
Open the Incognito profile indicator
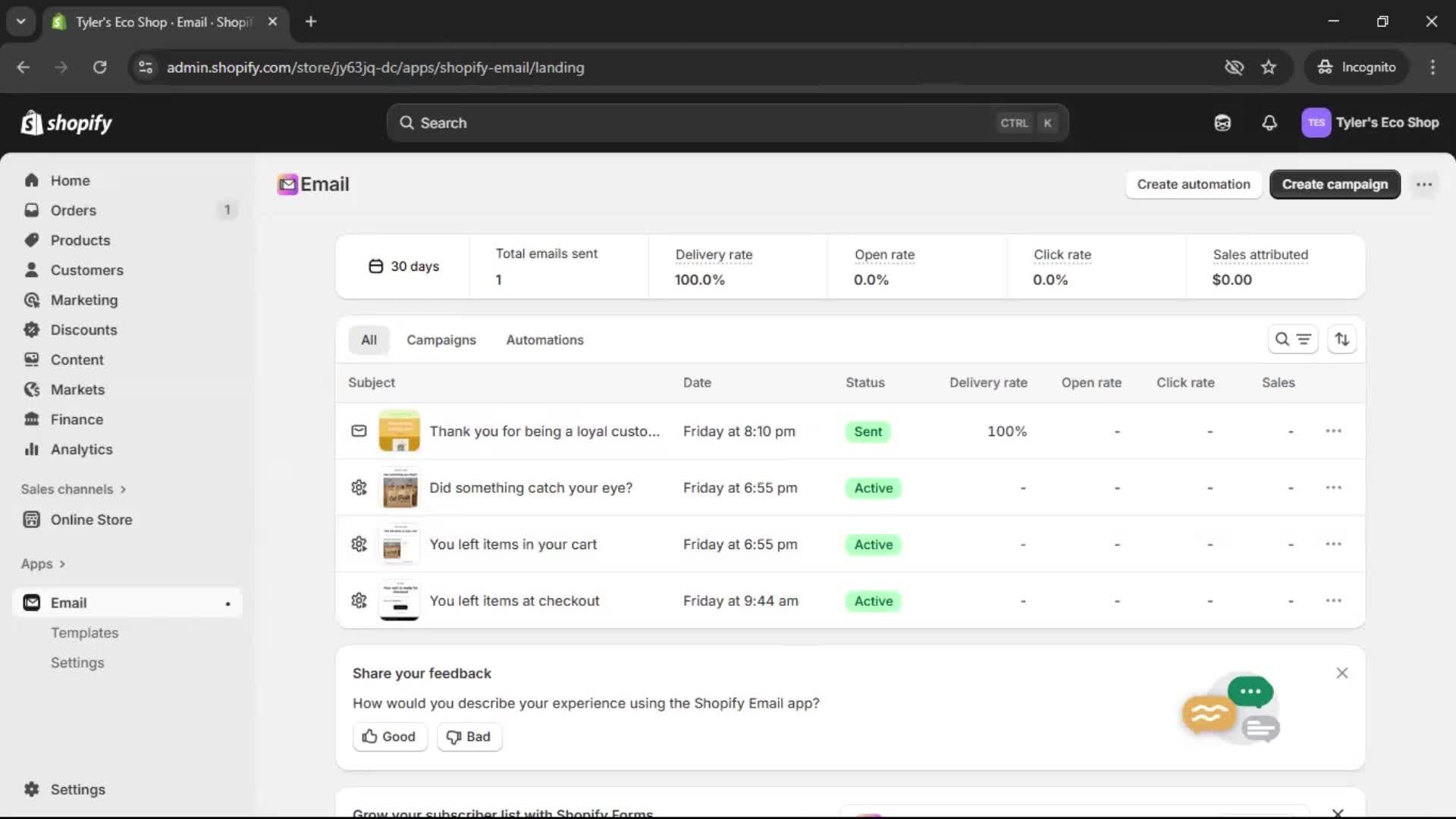click(x=1357, y=67)
